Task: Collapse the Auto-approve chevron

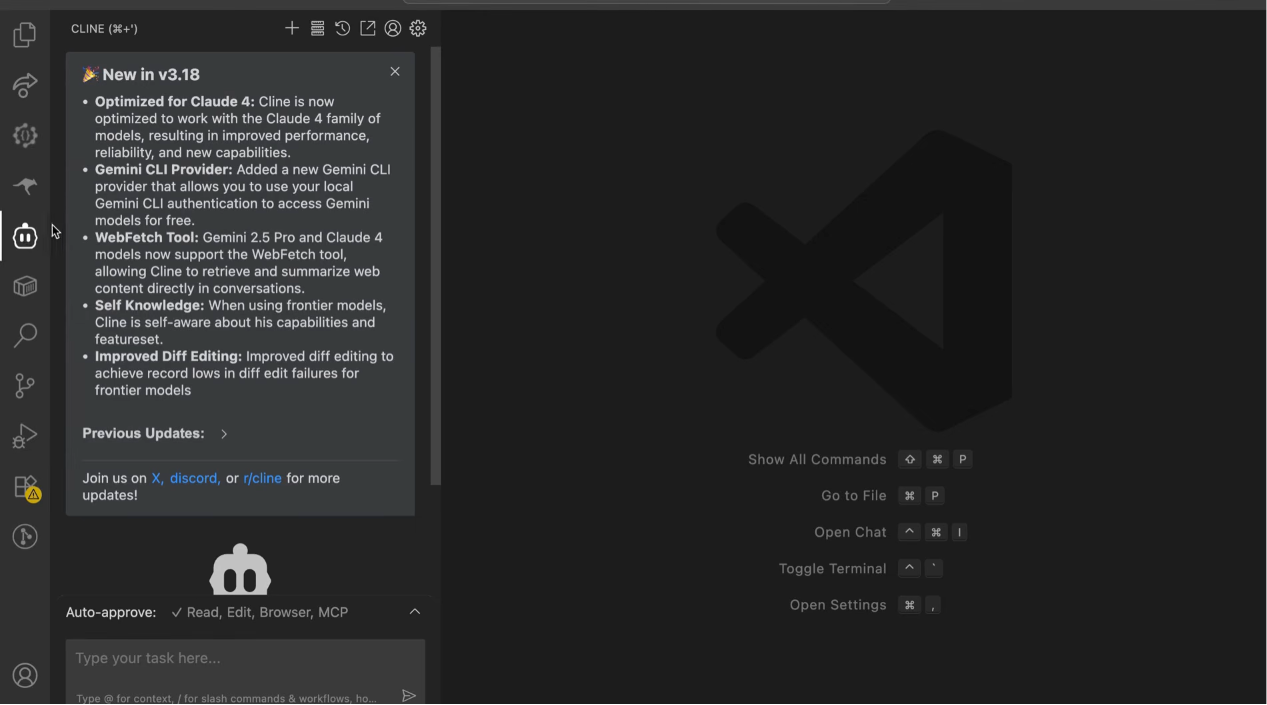Action: (415, 612)
